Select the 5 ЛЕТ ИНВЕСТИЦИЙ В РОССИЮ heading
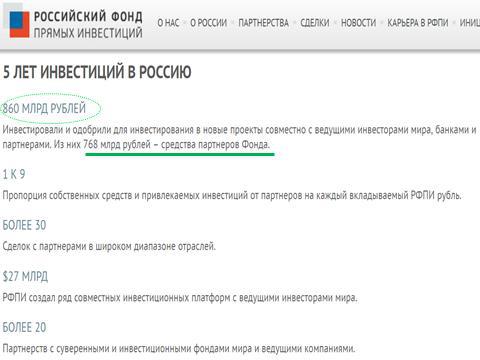480x360 pixels. tap(97, 72)
